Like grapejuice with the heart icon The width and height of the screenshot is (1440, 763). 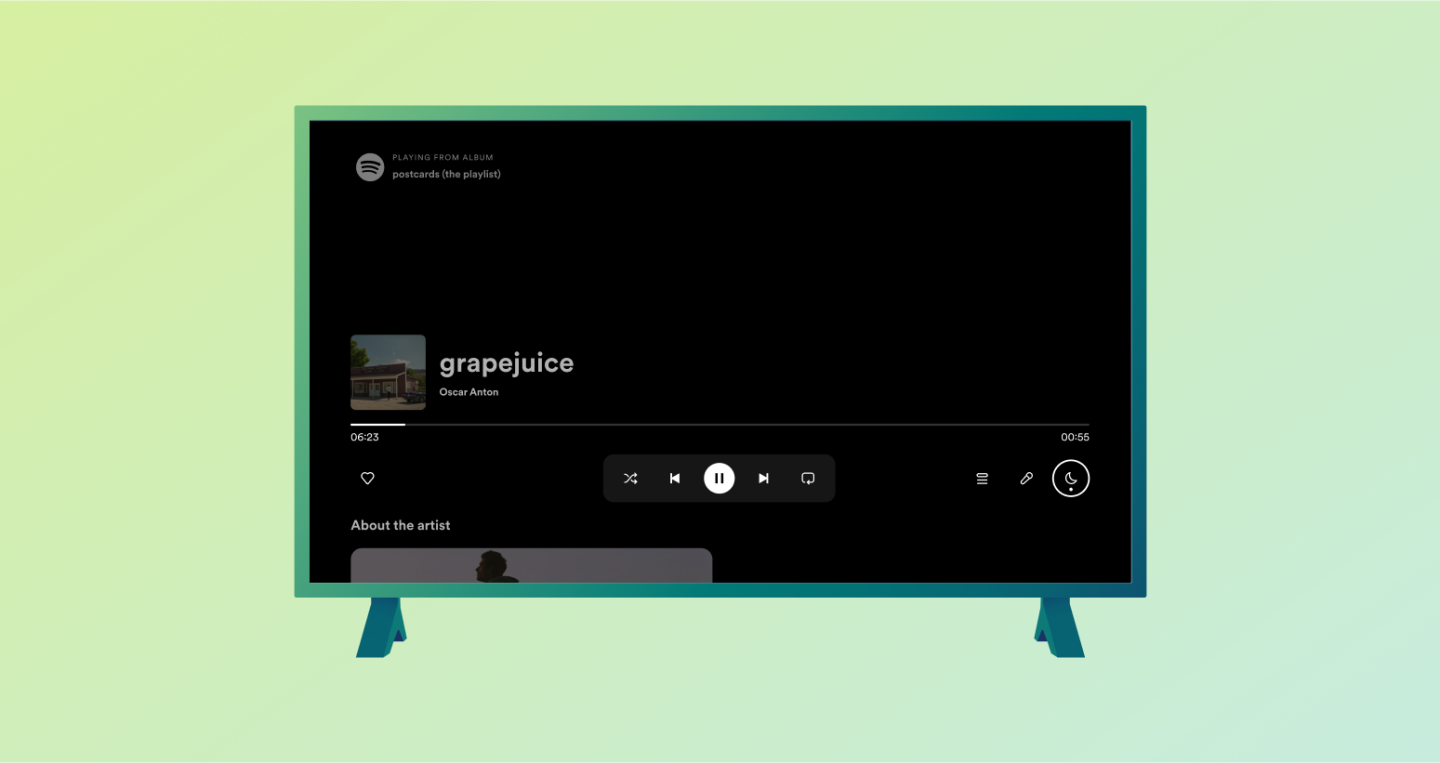tap(367, 478)
